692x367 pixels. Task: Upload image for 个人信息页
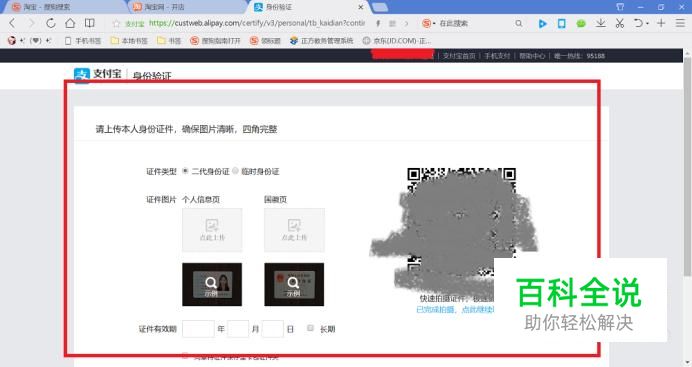coord(212,230)
